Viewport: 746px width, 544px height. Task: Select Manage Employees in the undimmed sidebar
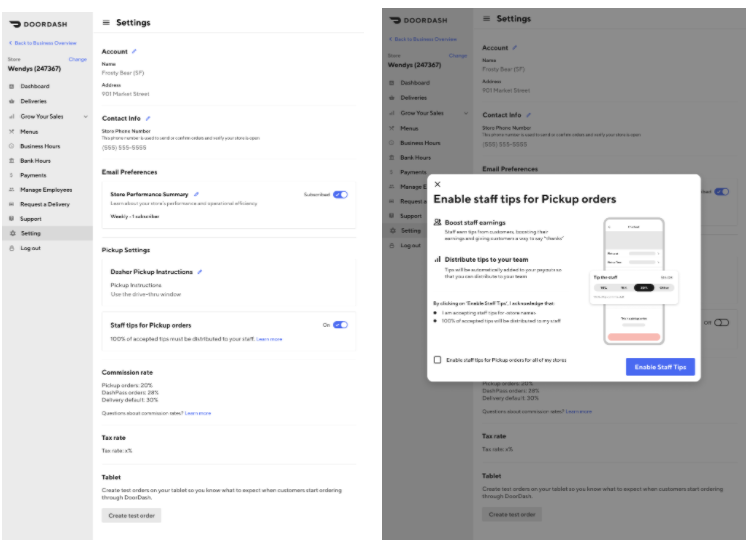click(x=46, y=189)
